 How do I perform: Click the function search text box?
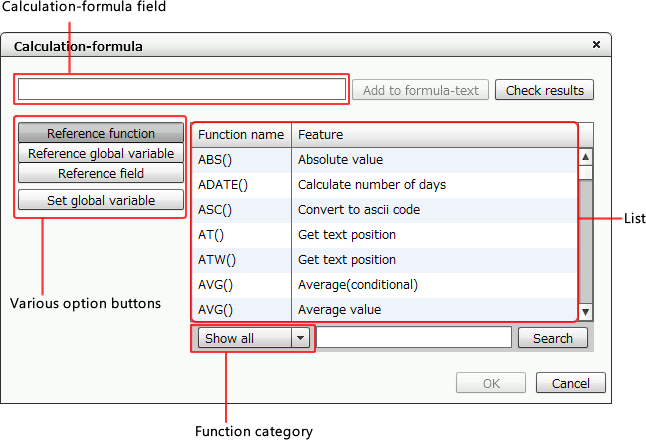click(414, 338)
